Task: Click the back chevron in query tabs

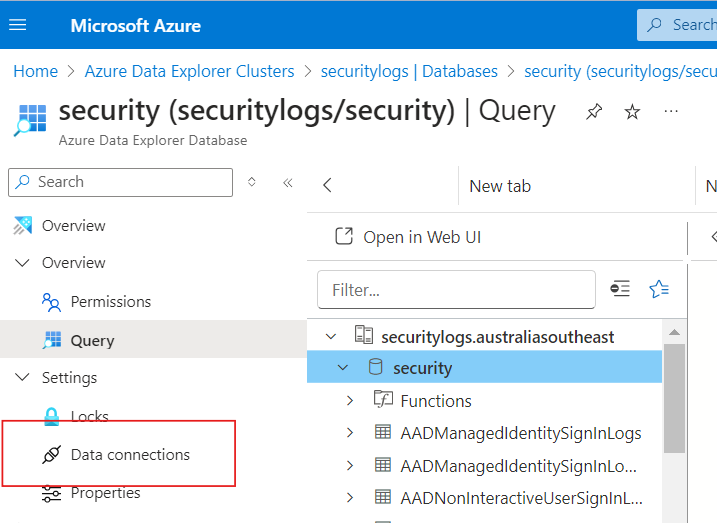Action: 327,185
